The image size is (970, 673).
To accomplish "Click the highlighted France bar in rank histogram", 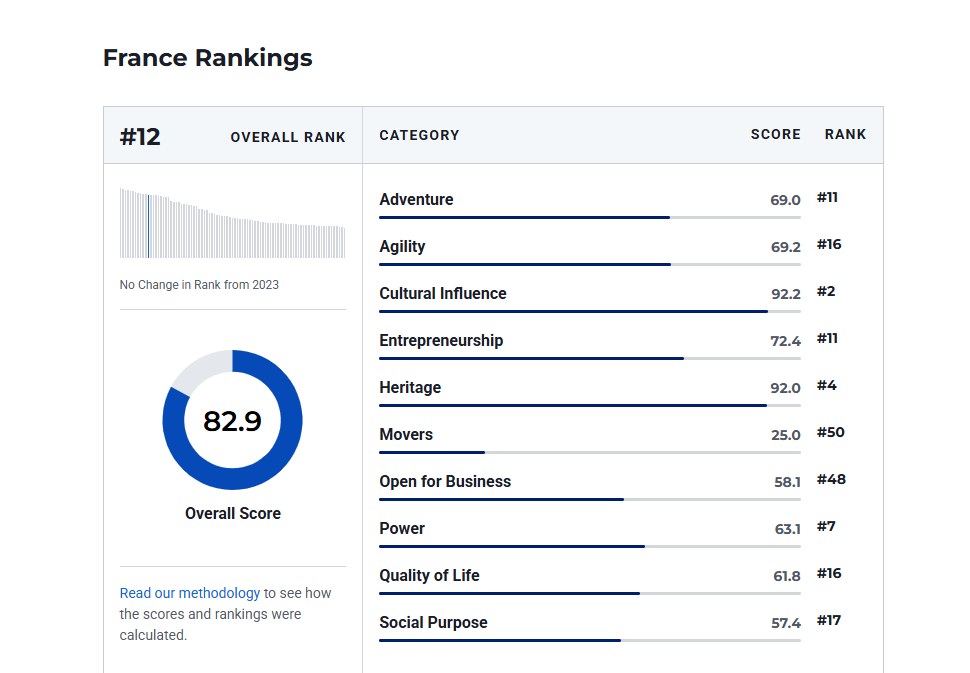I will 149,227.
